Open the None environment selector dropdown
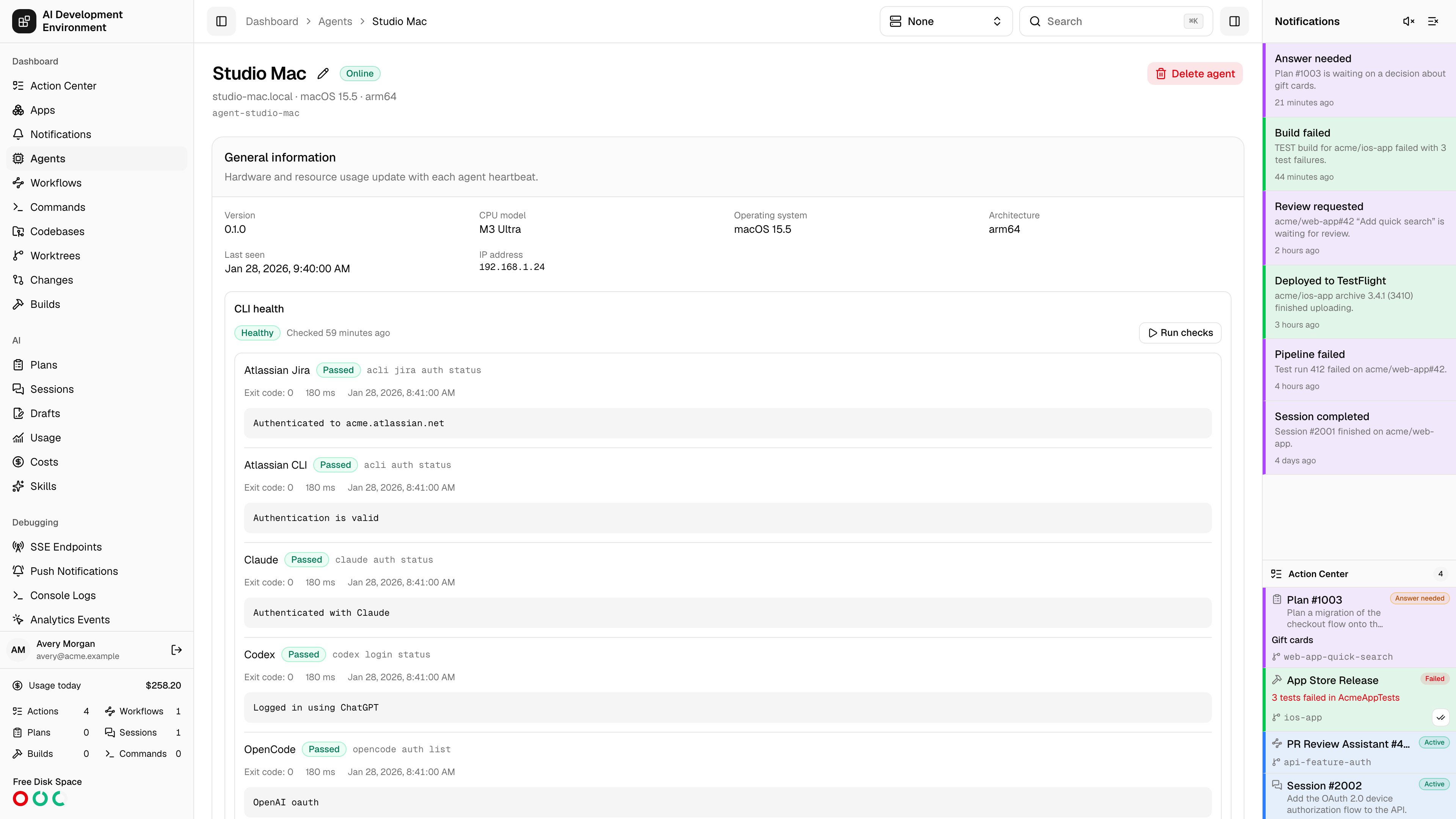 (946, 22)
